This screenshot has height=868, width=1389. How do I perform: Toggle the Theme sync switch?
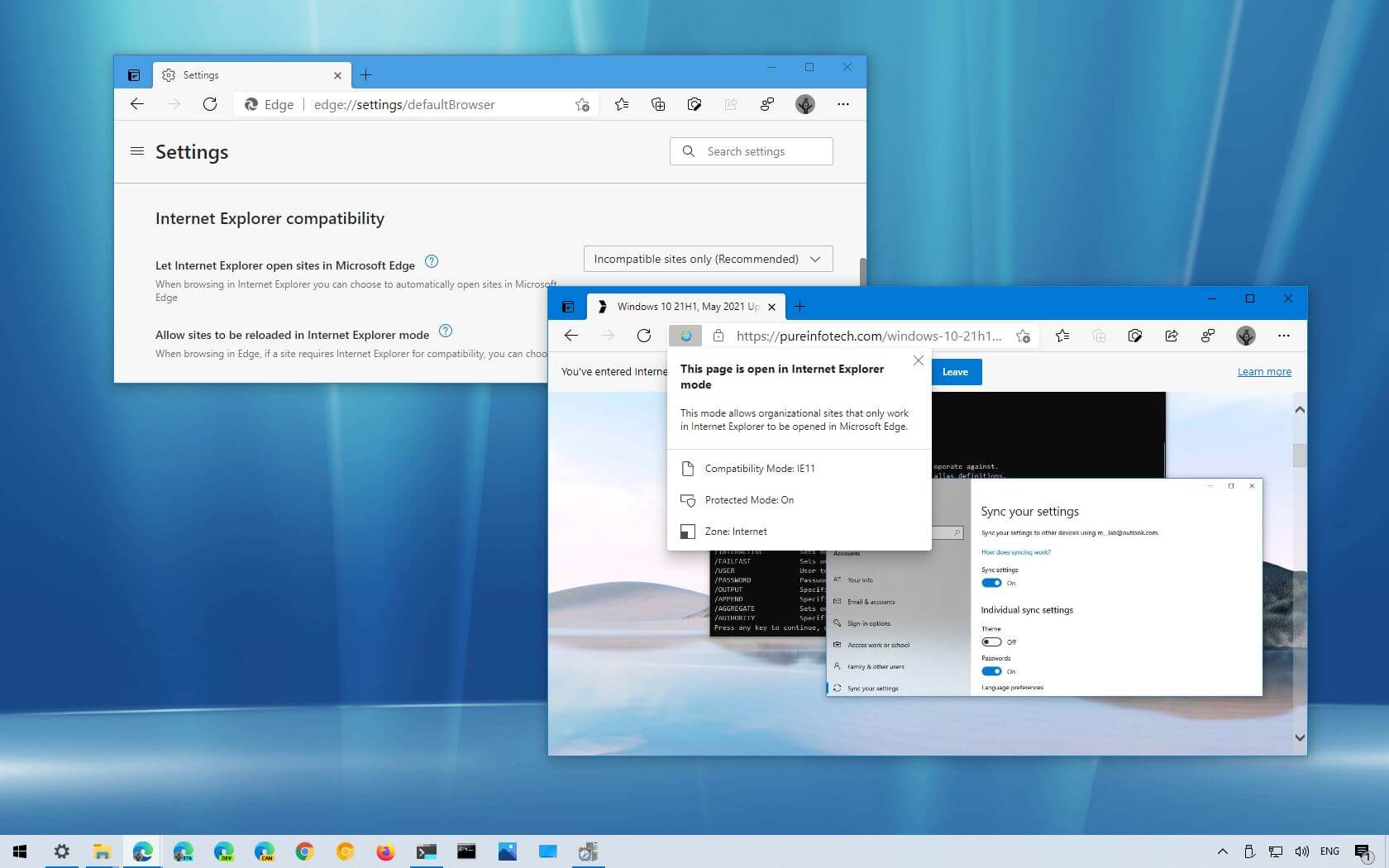(x=991, y=641)
